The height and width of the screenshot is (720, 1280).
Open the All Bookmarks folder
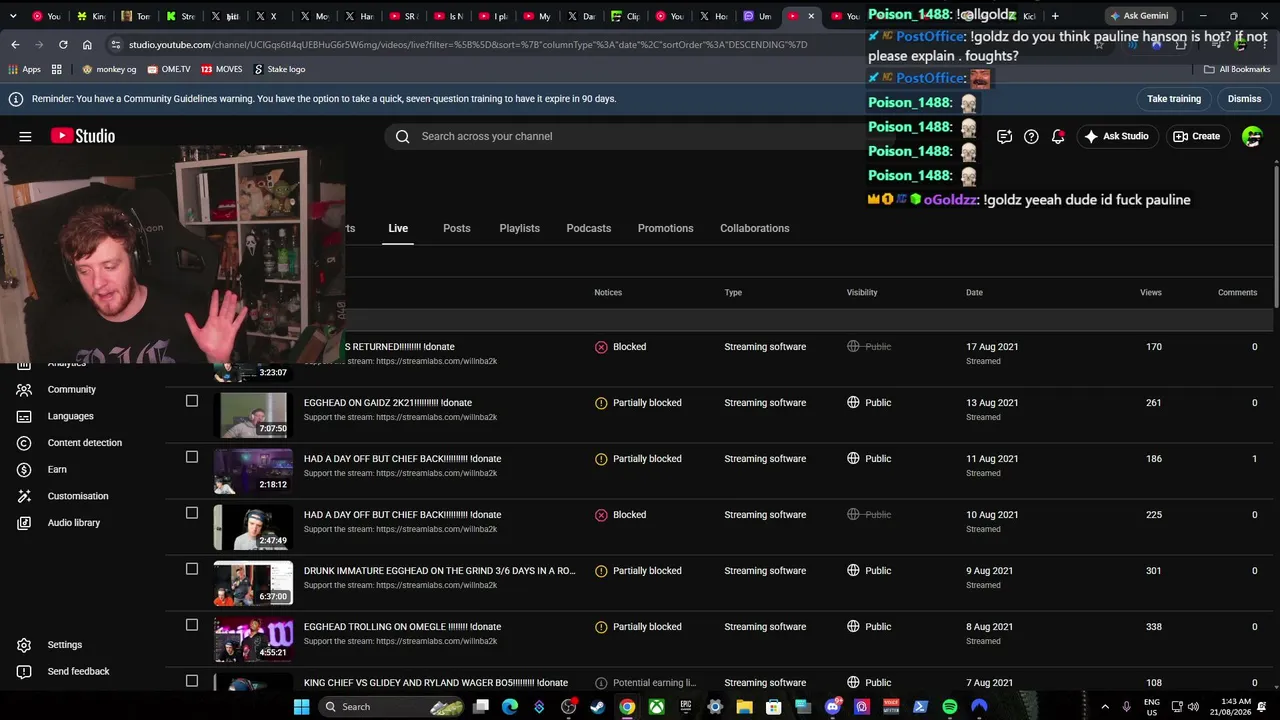pyautogui.click(x=1237, y=69)
